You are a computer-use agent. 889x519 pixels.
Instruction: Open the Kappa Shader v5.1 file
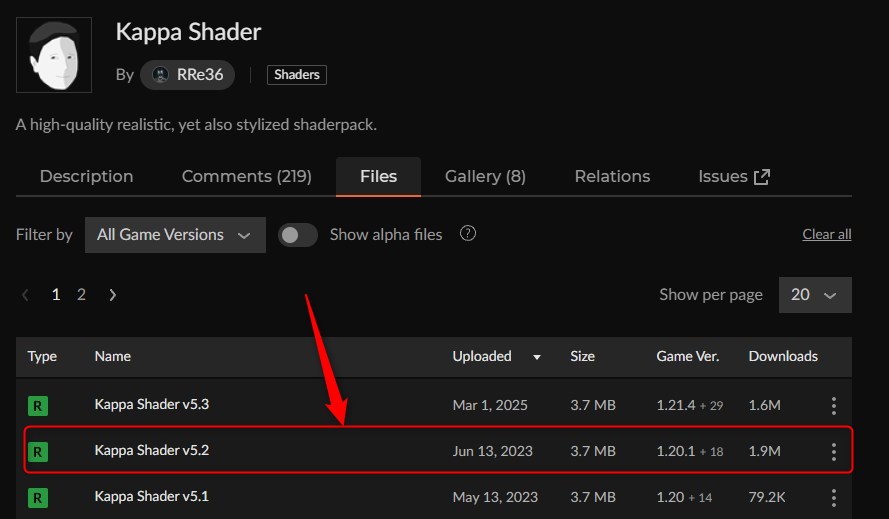point(152,496)
